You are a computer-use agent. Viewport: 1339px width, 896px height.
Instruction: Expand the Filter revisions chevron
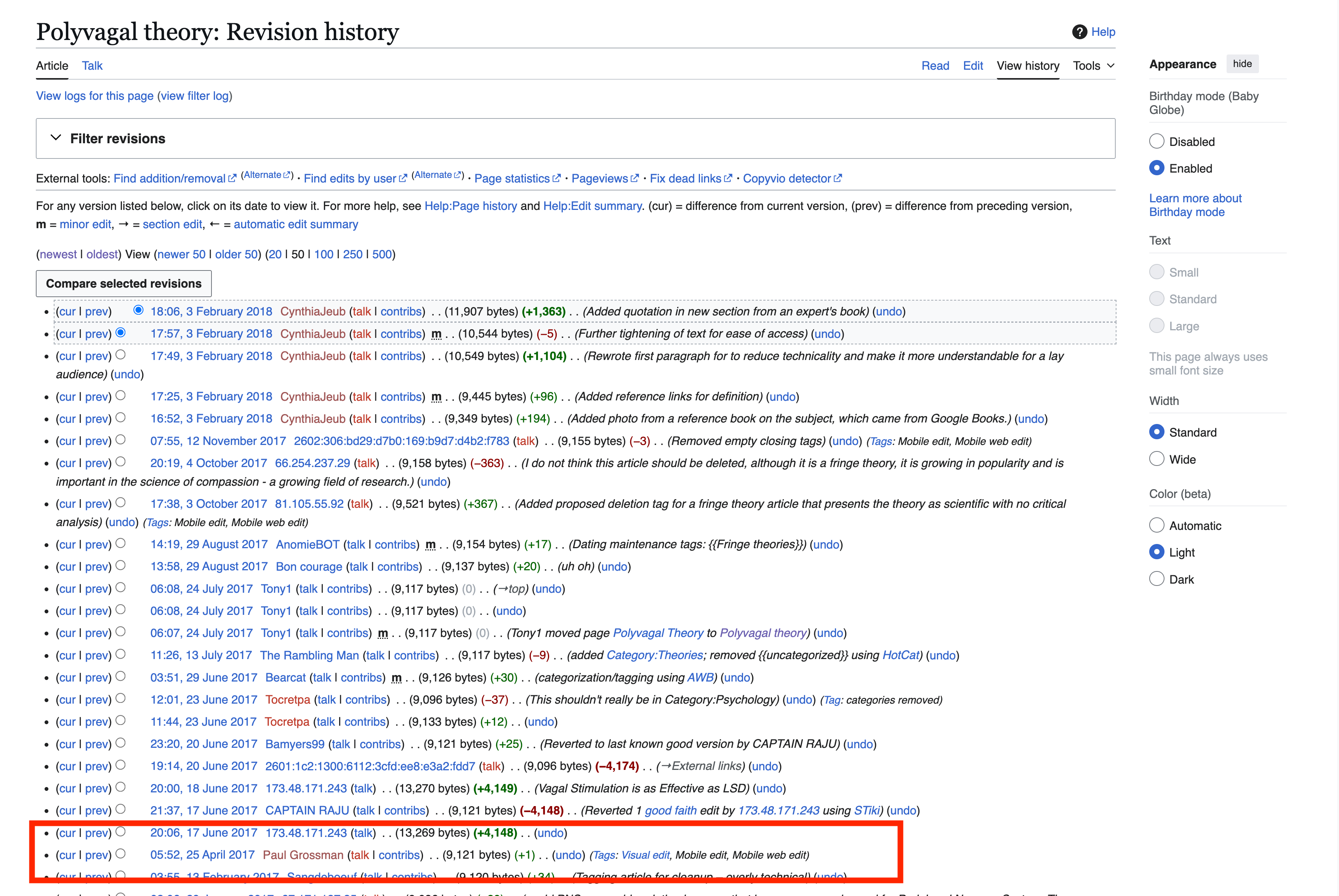pyautogui.click(x=55, y=138)
